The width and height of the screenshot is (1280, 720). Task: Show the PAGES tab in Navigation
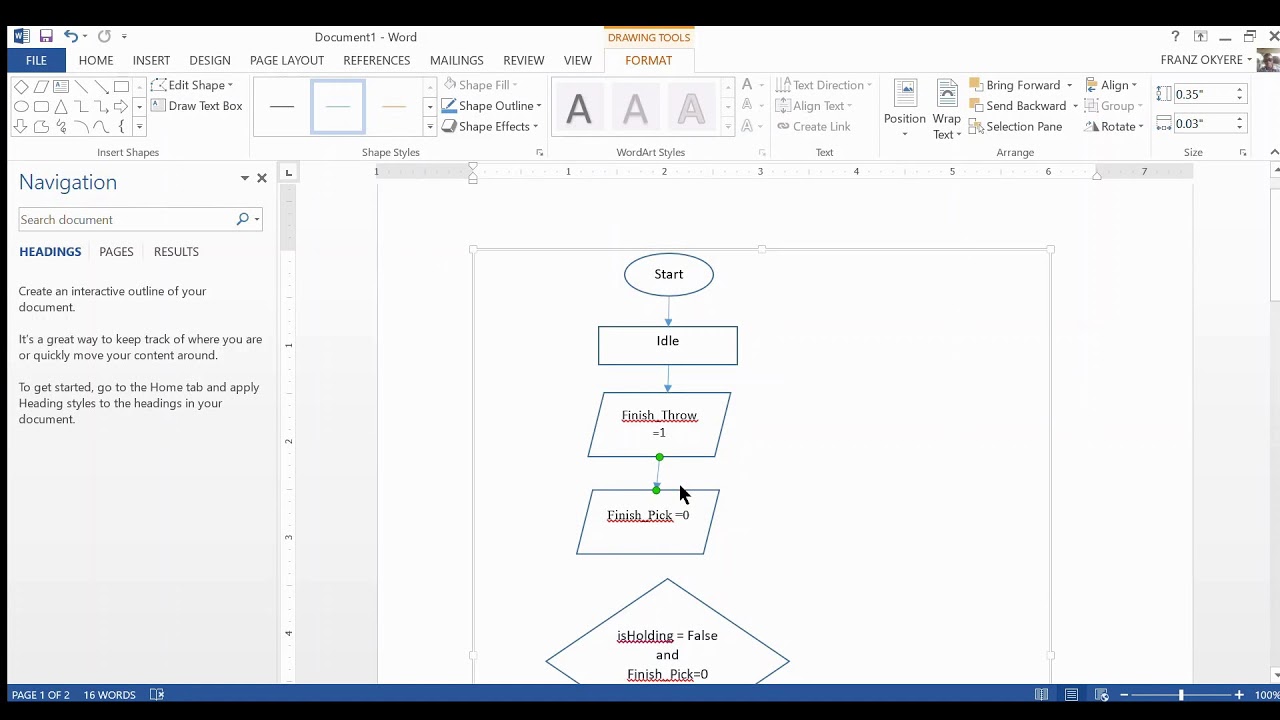(116, 251)
